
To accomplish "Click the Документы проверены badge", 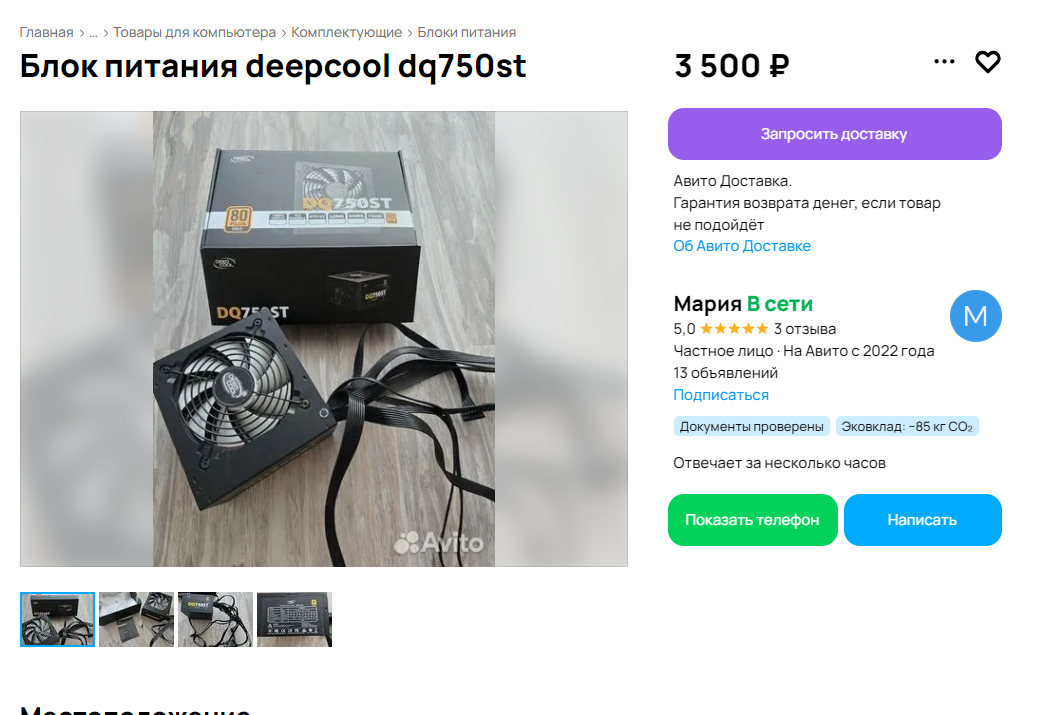I will pyautogui.click(x=751, y=426).
